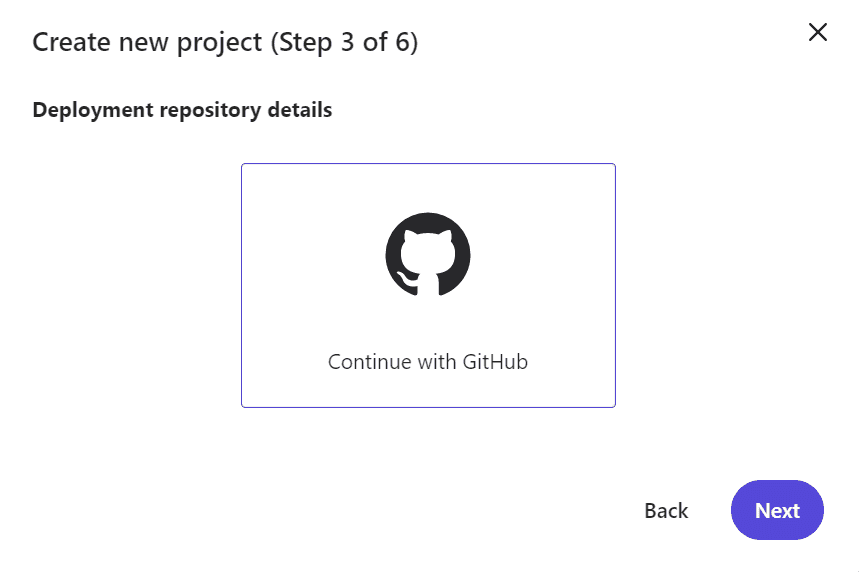Return to the previous step with Back
Screen dimensions: 859x572
pos(666,511)
